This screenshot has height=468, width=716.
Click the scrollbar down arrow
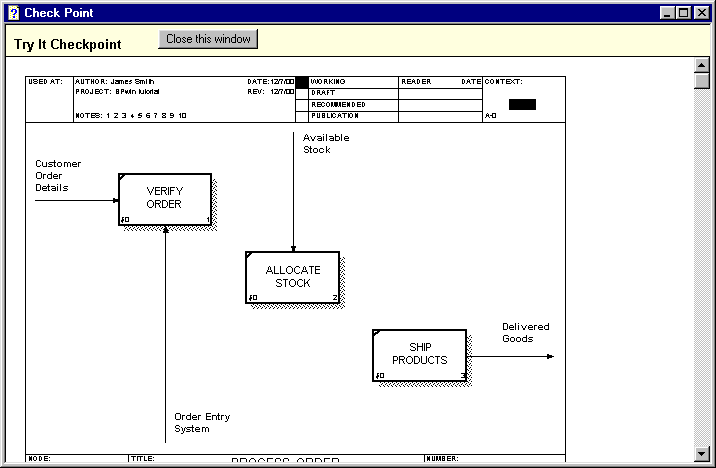coord(701,453)
